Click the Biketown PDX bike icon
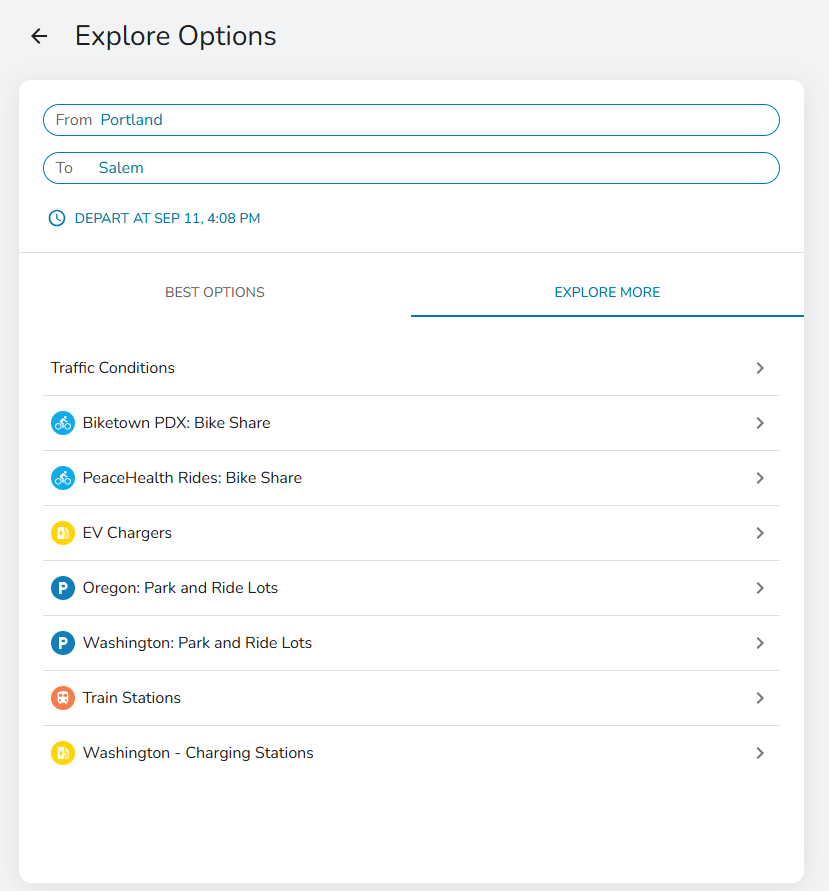Screen dimensions: 829x891 63,423
